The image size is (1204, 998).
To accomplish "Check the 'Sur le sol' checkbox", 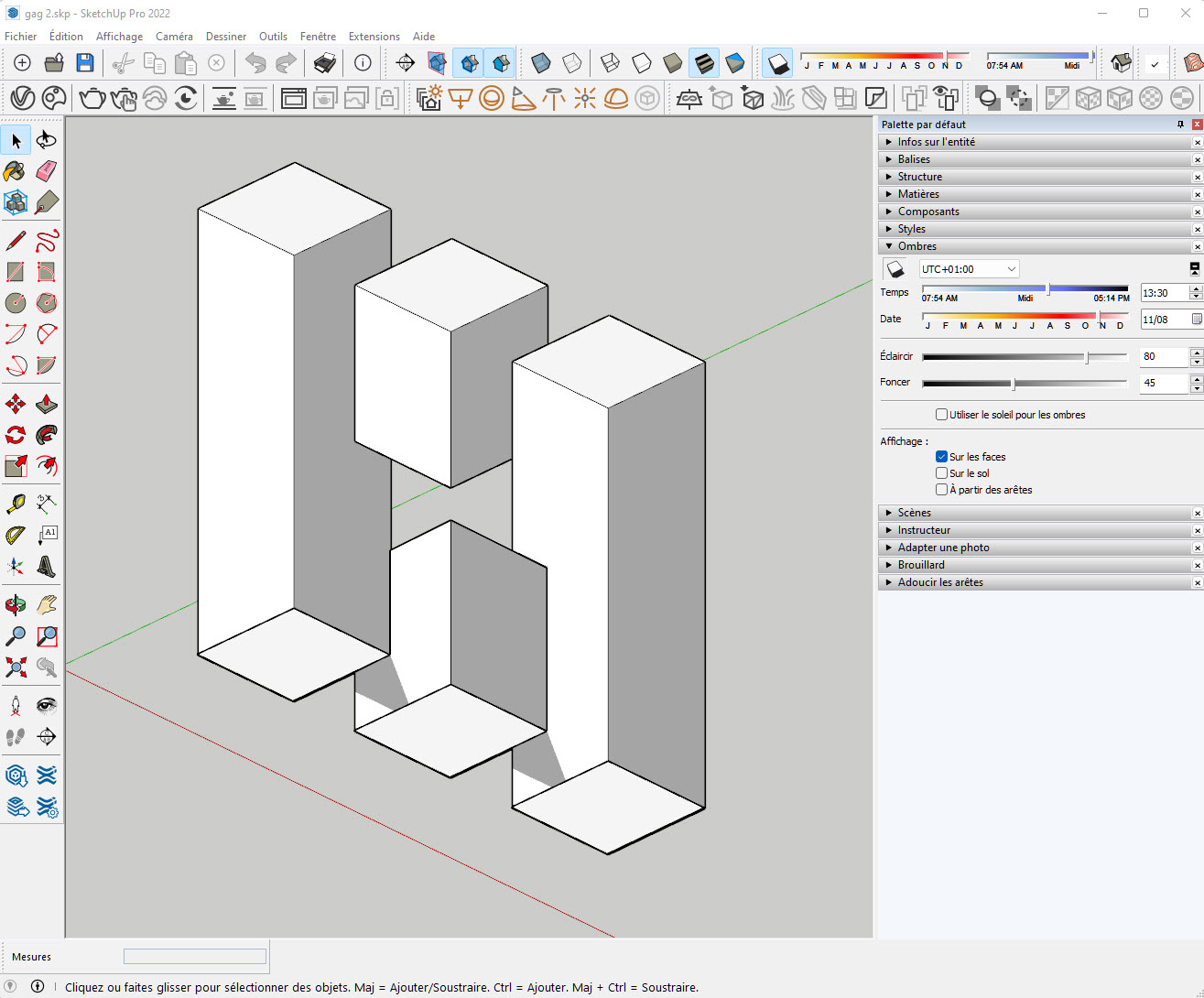I will [941, 473].
